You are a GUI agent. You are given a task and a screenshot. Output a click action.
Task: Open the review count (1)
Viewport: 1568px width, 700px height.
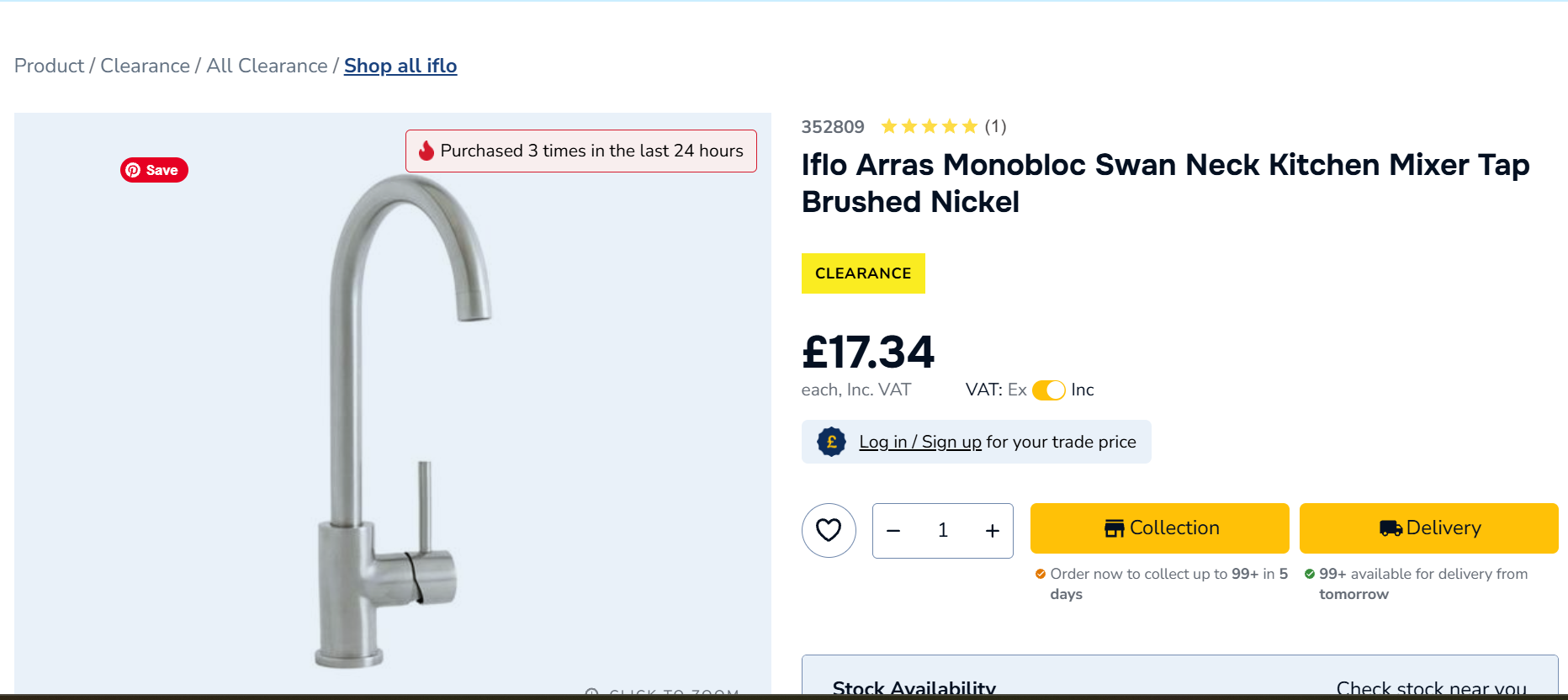pyautogui.click(x=995, y=126)
